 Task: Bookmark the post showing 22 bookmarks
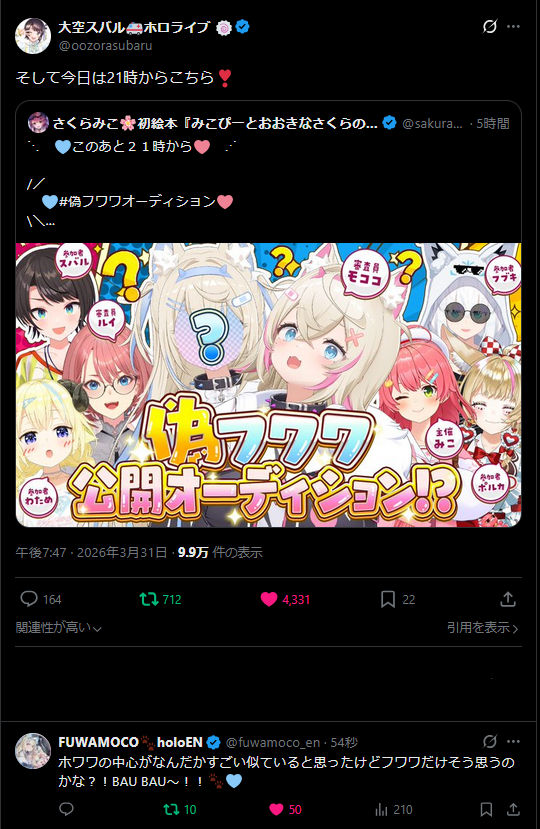(388, 599)
